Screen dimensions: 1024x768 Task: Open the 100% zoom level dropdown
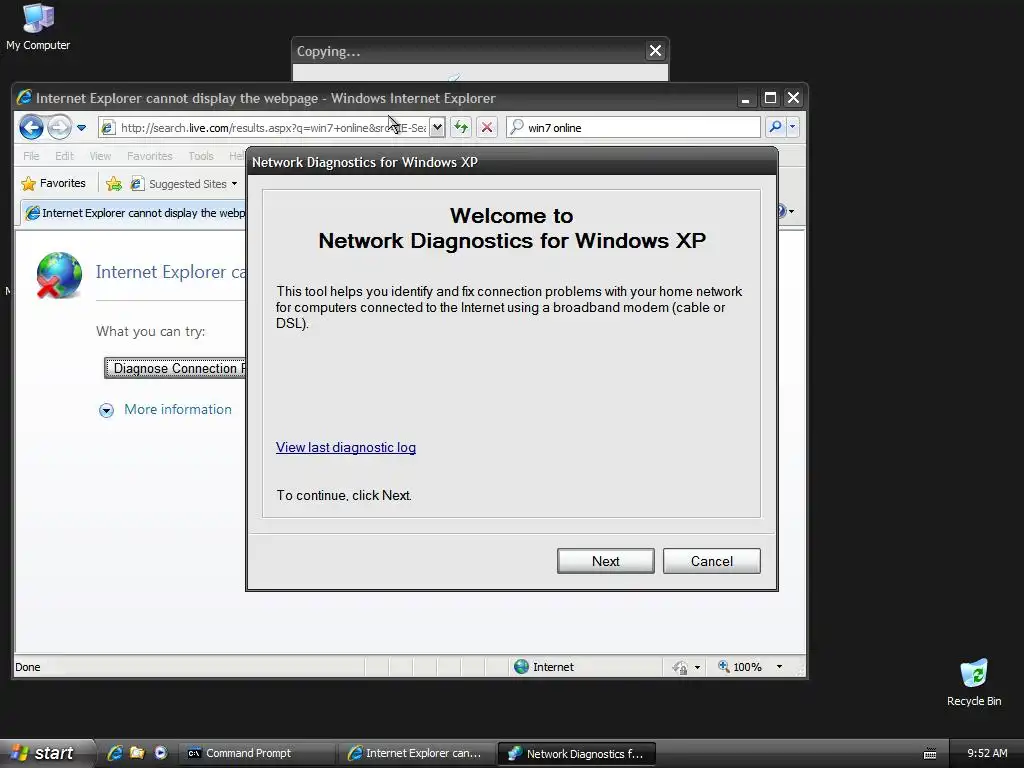779,667
